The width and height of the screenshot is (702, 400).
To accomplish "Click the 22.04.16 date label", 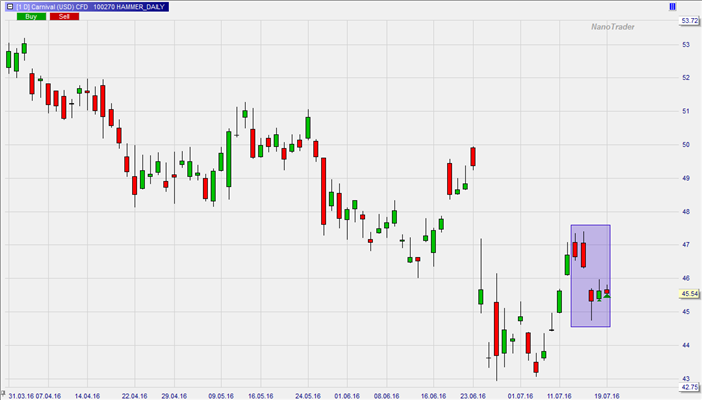I will [x=135, y=396].
